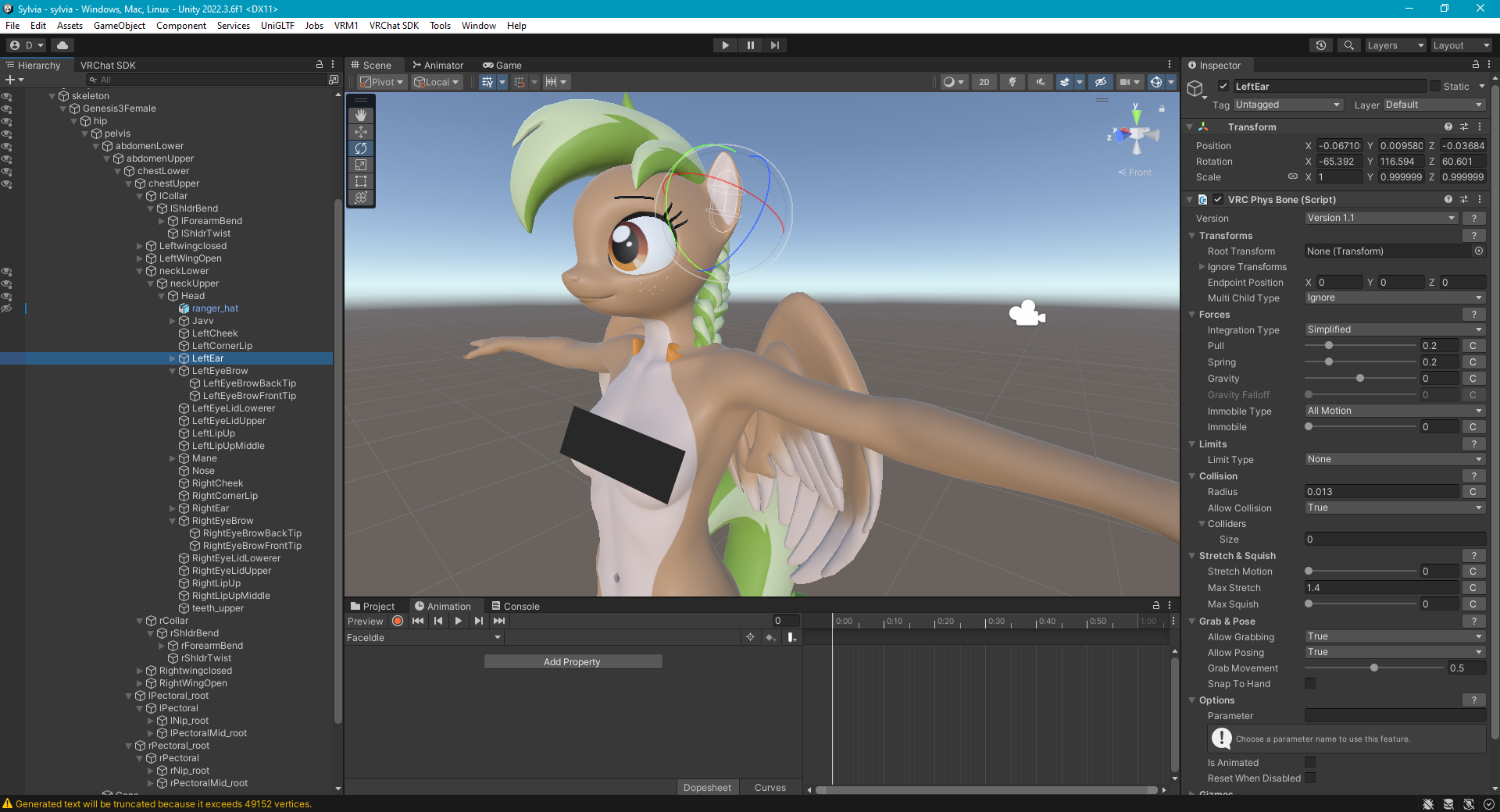Open the FaceIdle clip dropdown
The height and width of the screenshot is (812, 1500).
pos(424,638)
